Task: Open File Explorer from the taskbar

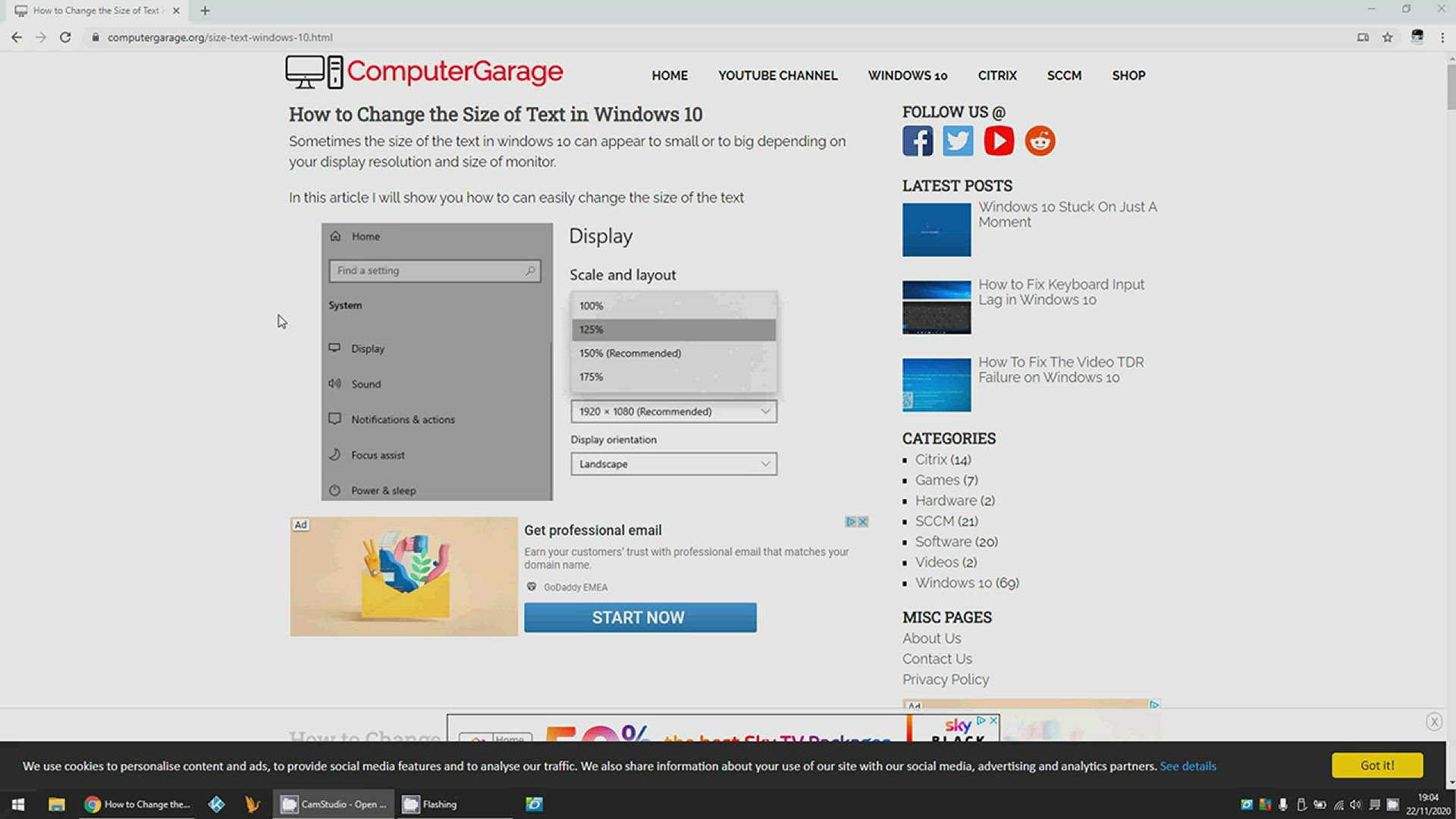Action: (x=56, y=804)
